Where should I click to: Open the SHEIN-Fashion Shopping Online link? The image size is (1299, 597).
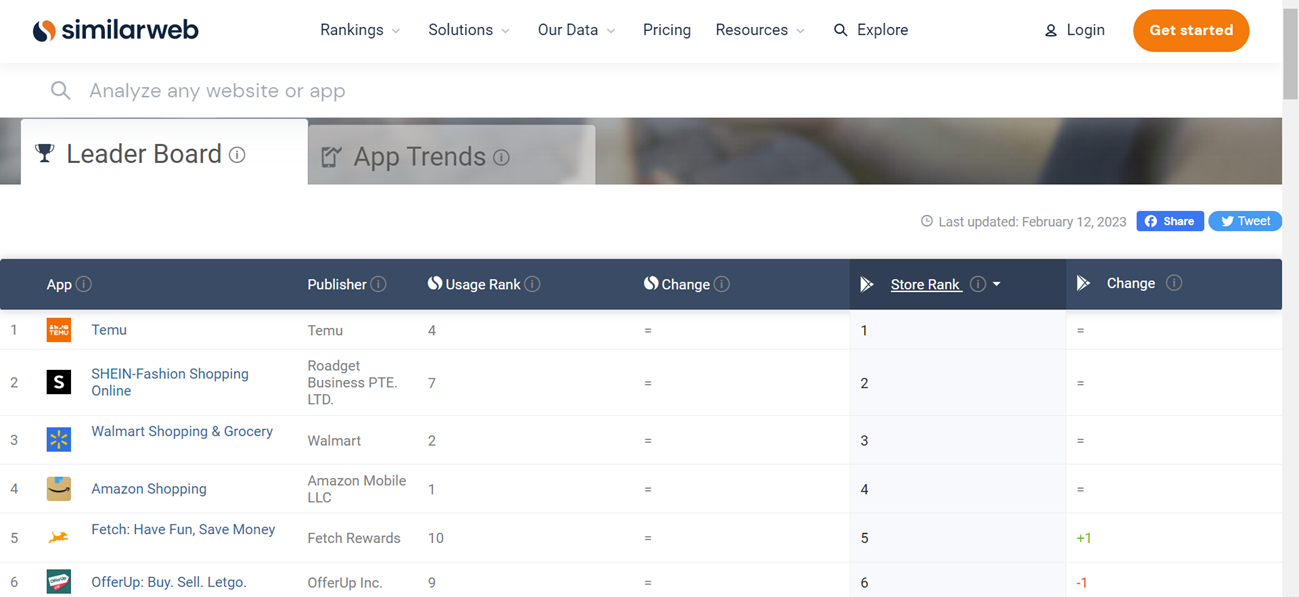click(170, 381)
